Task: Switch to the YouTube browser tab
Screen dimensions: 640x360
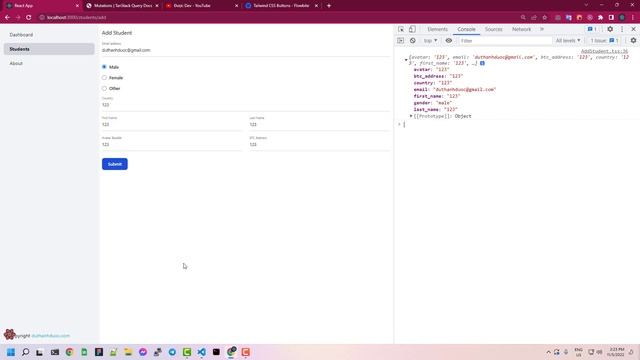Action: (201, 6)
